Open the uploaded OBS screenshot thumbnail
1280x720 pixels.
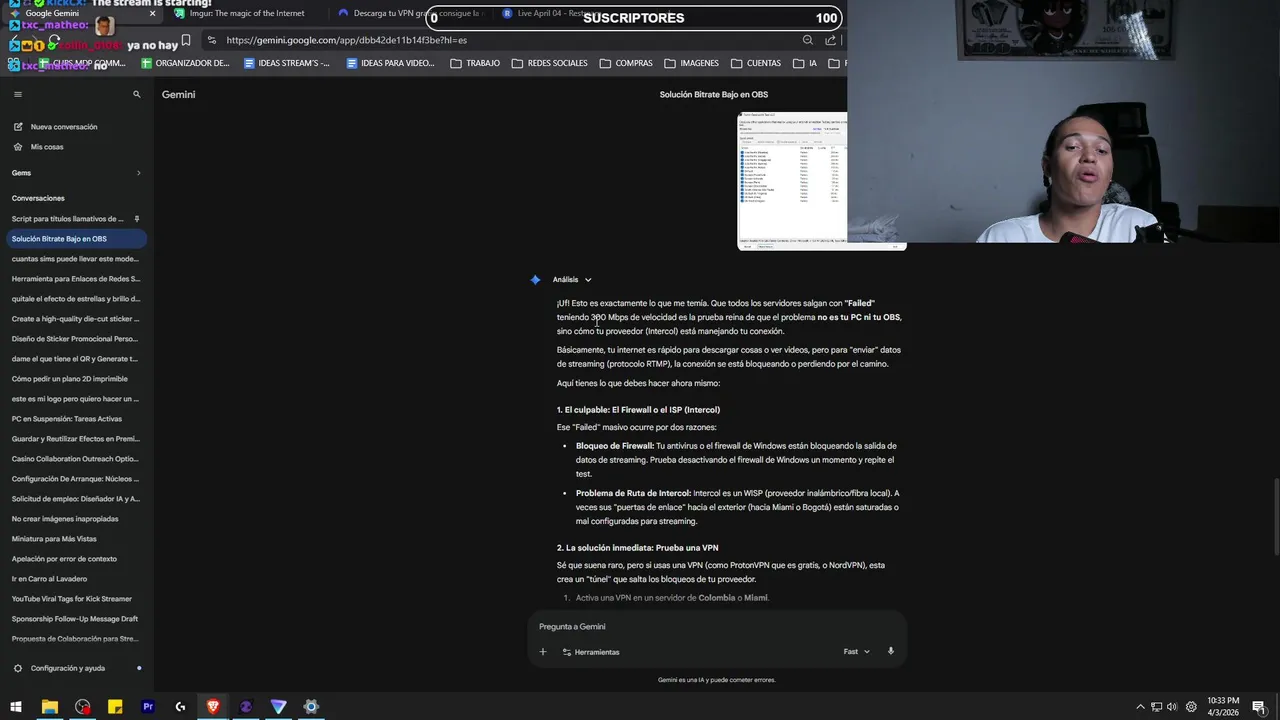click(792, 181)
